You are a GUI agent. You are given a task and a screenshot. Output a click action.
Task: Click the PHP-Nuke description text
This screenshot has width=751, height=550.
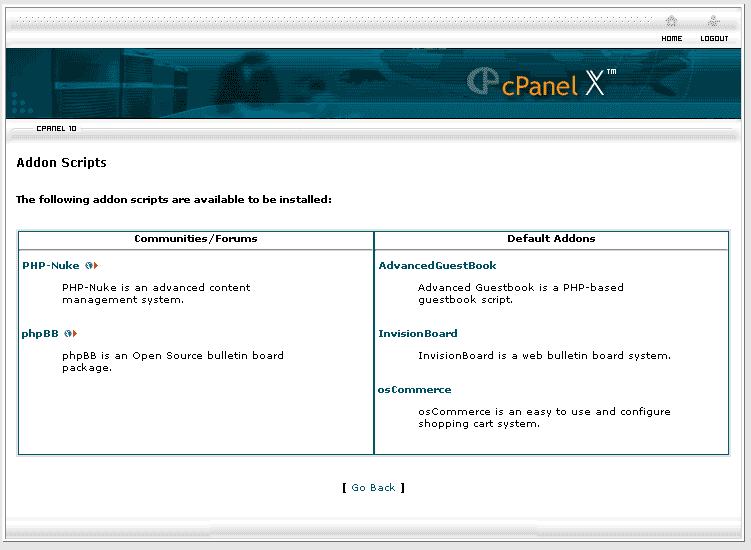point(156,294)
